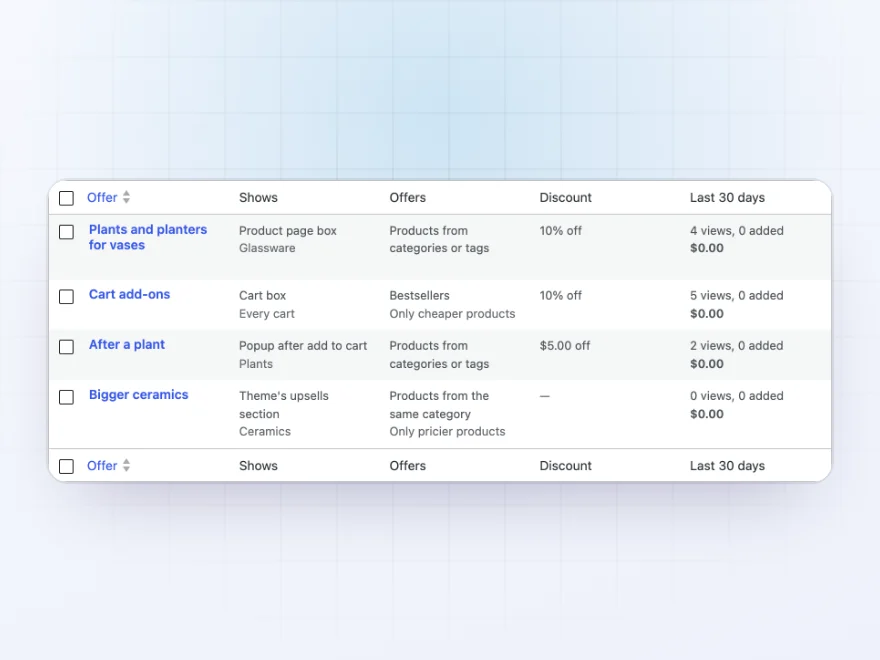Screen dimensions: 880x660
Task: Tick the select-all checkbox in the table header
Action: pos(66,198)
